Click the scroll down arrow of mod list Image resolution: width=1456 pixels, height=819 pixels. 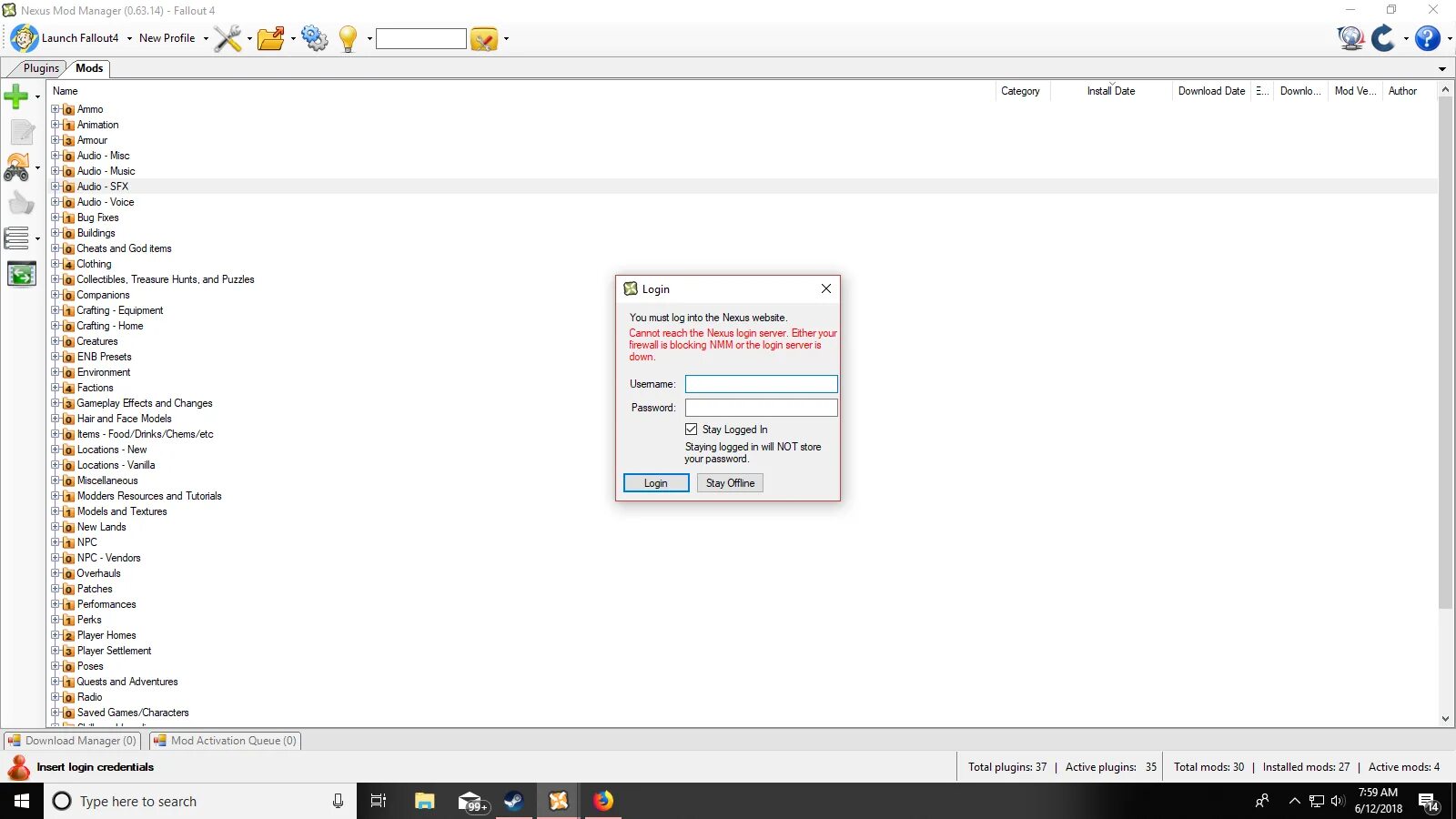1445,719
